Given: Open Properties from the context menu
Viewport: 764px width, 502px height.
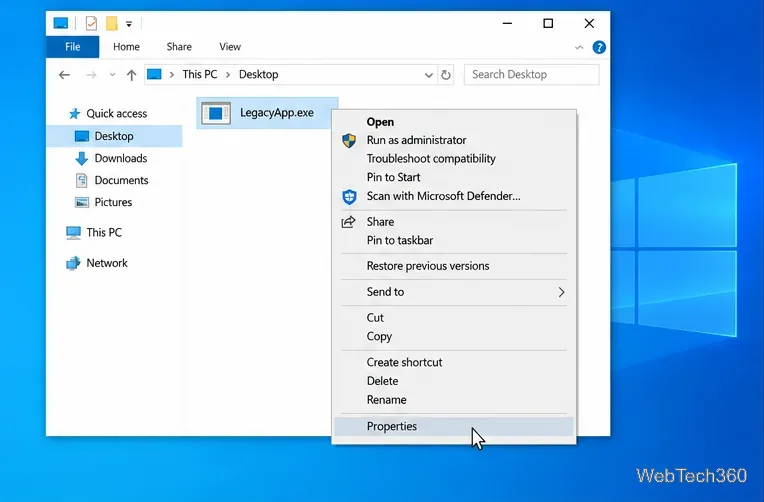Looking at the screenshot, I should [454, 426].
